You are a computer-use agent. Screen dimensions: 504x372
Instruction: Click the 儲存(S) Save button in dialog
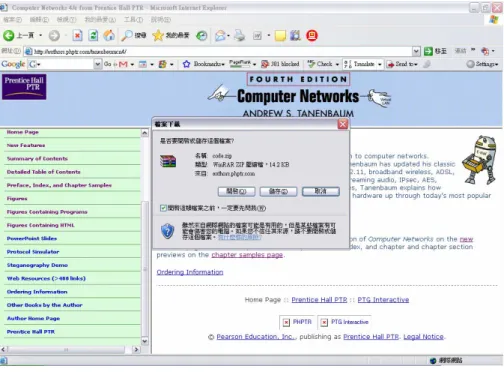coord(278,191)
